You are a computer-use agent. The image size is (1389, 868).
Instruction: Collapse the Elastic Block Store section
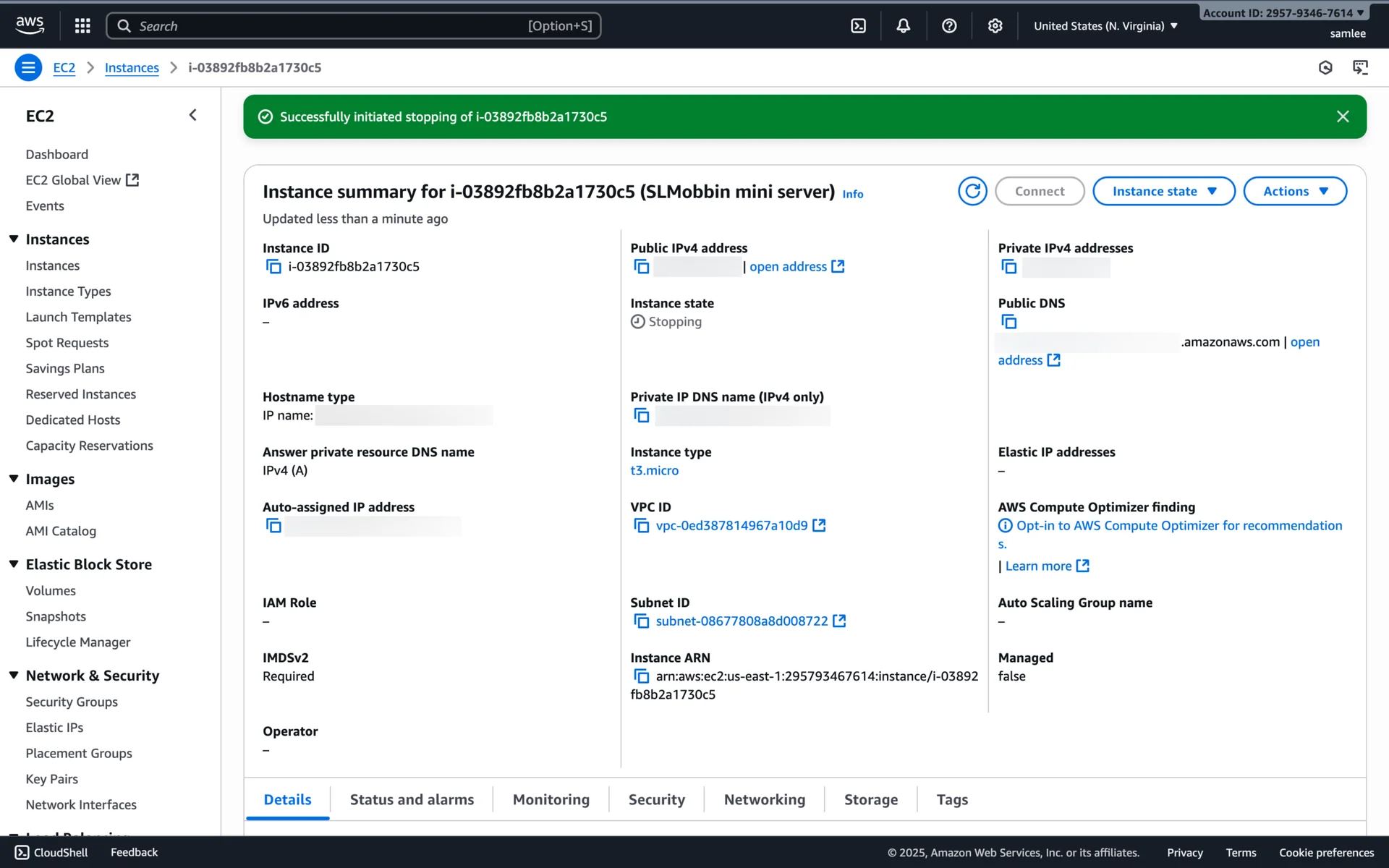pyautogui.click(x=14, y=564)
